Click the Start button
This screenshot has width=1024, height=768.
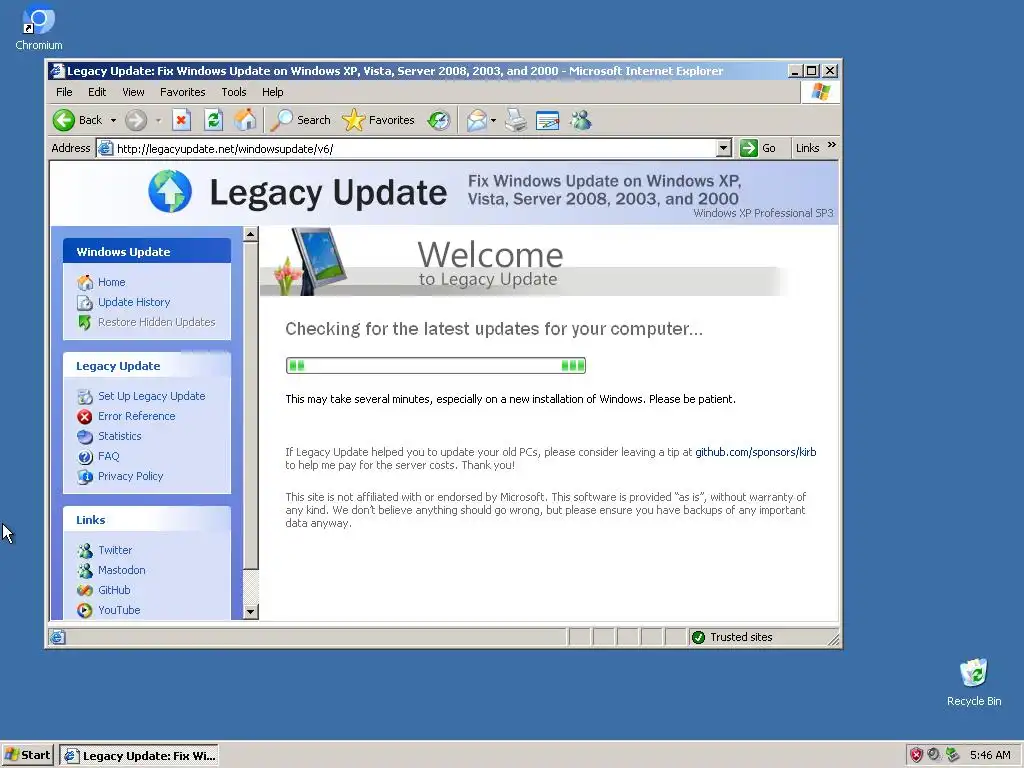point(27,755)
